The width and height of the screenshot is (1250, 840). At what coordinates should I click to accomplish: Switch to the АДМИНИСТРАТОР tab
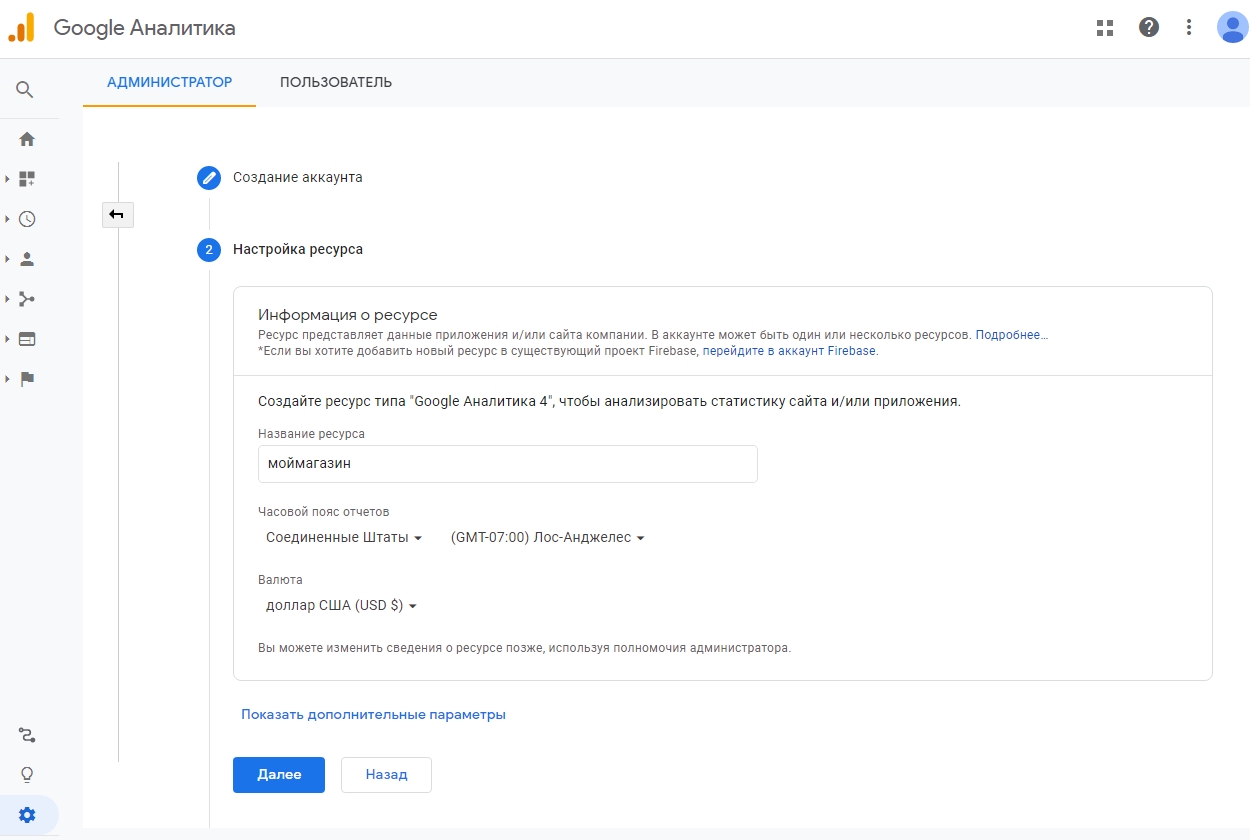point(169,82)
